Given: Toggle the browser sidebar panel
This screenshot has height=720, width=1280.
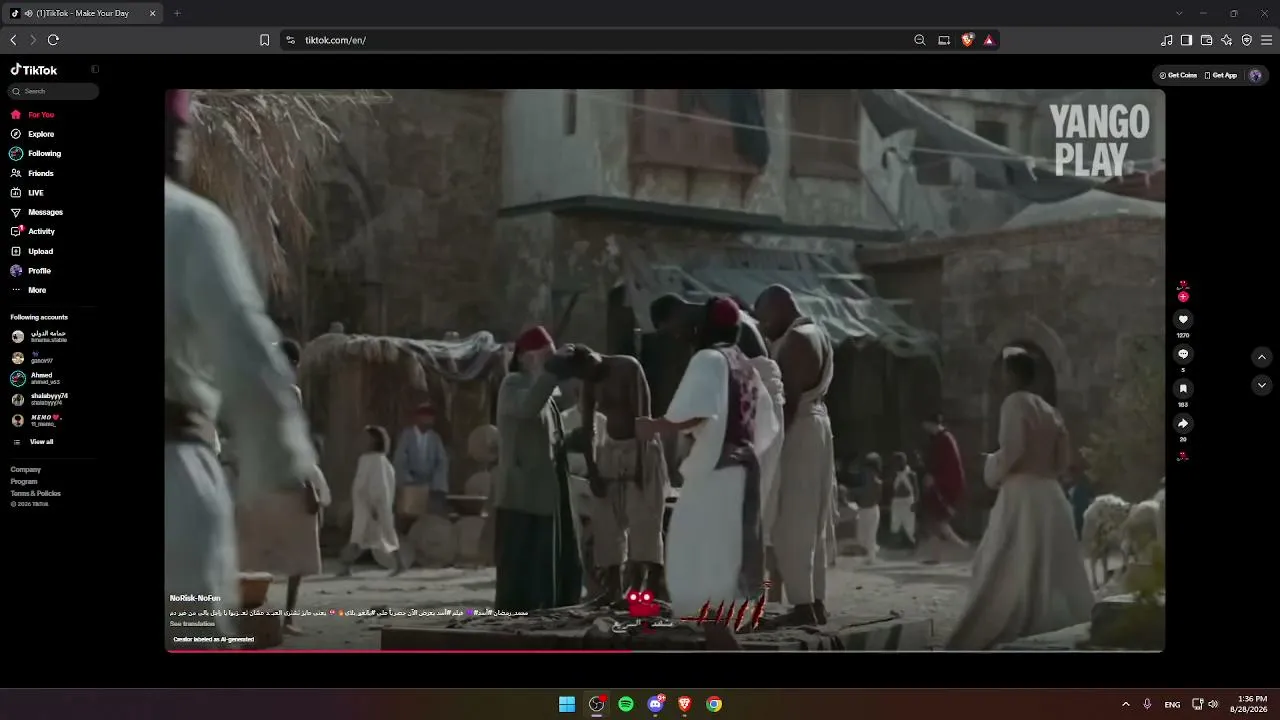Looking at the screenshot, I should click(x=1186, y=40).
